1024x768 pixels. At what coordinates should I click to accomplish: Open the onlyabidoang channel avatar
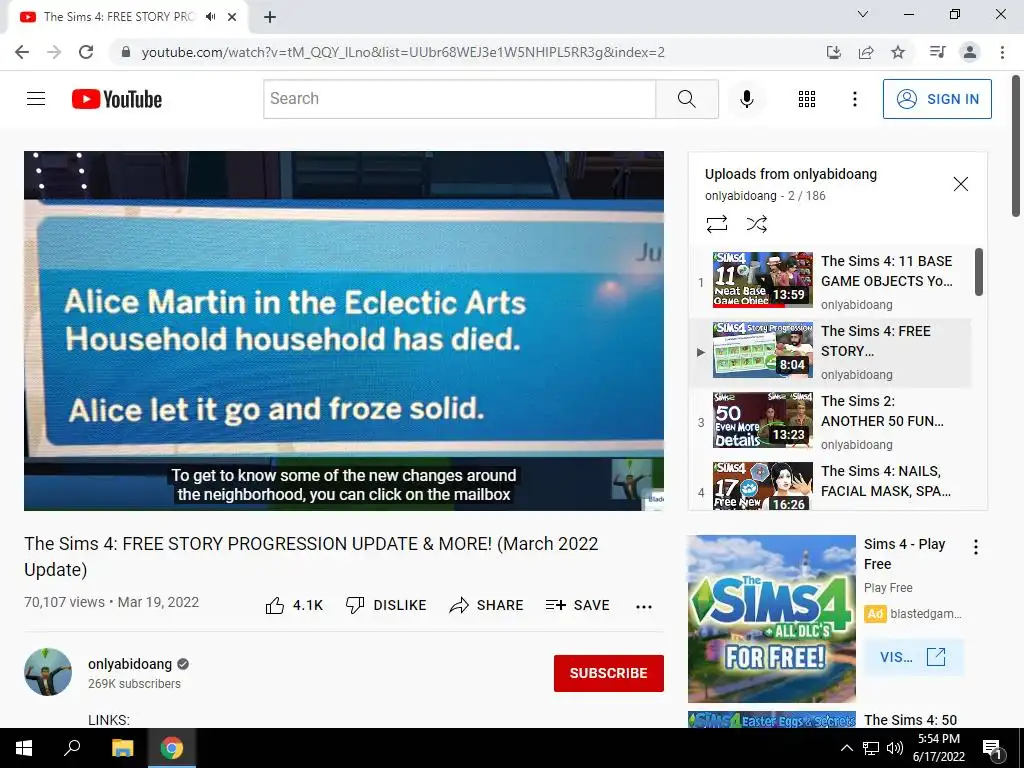pyautogui.click(x=48, y=671)
